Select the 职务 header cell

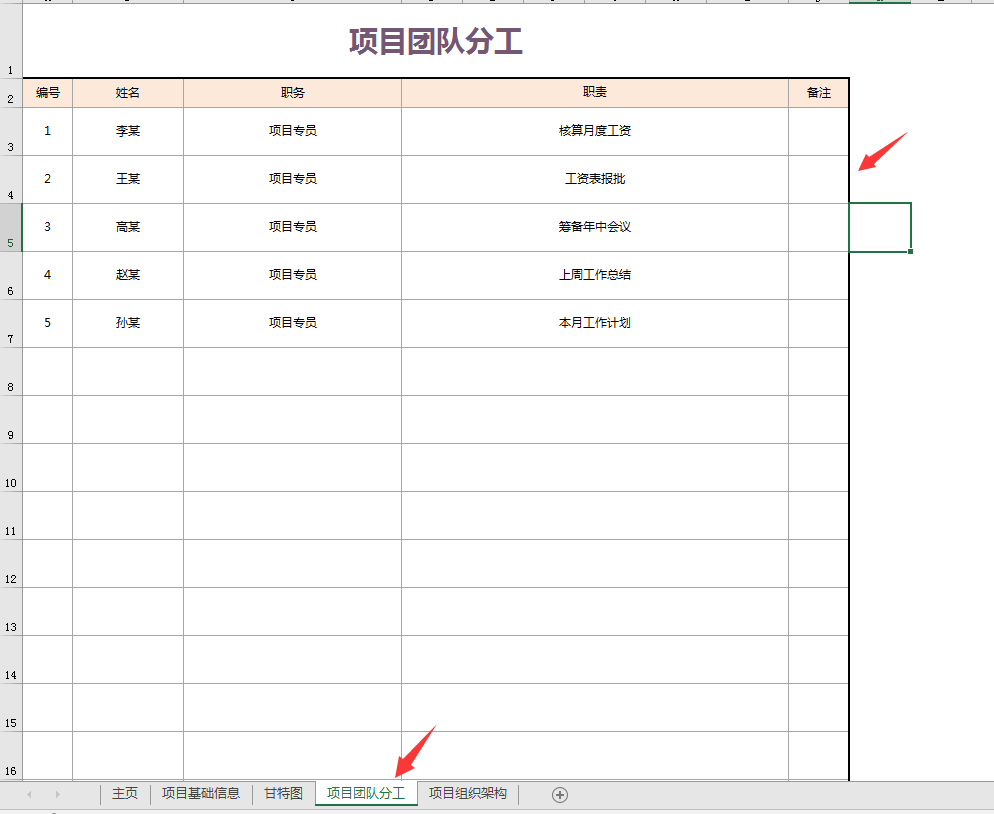pos(291,92)
